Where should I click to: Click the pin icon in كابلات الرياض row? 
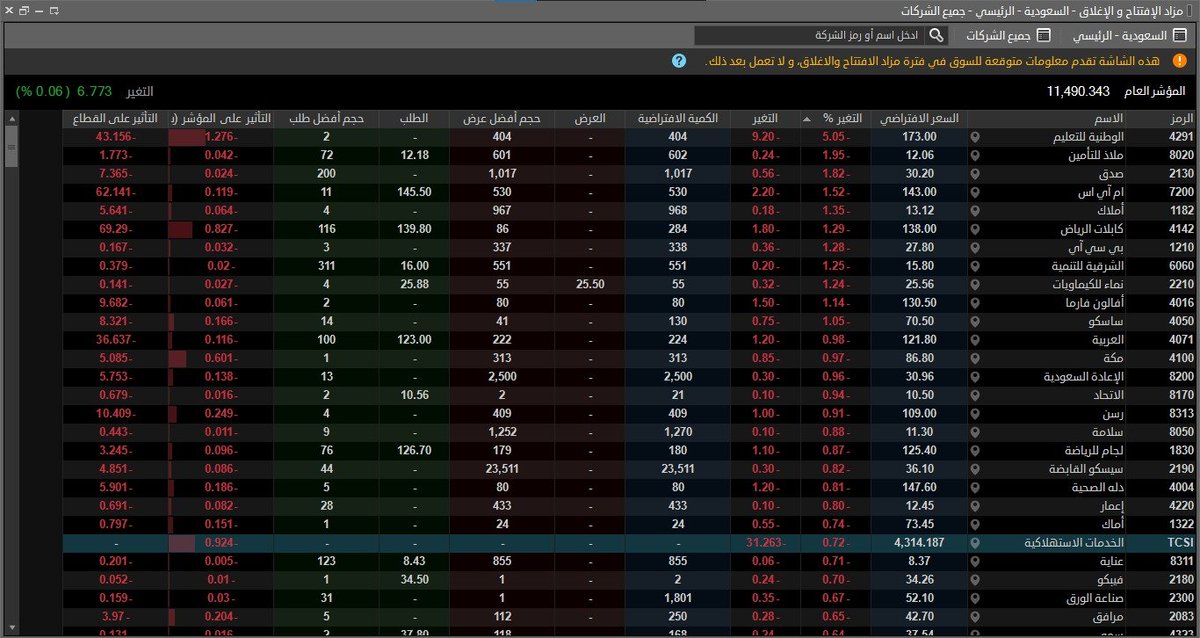[x=974, y=229]
